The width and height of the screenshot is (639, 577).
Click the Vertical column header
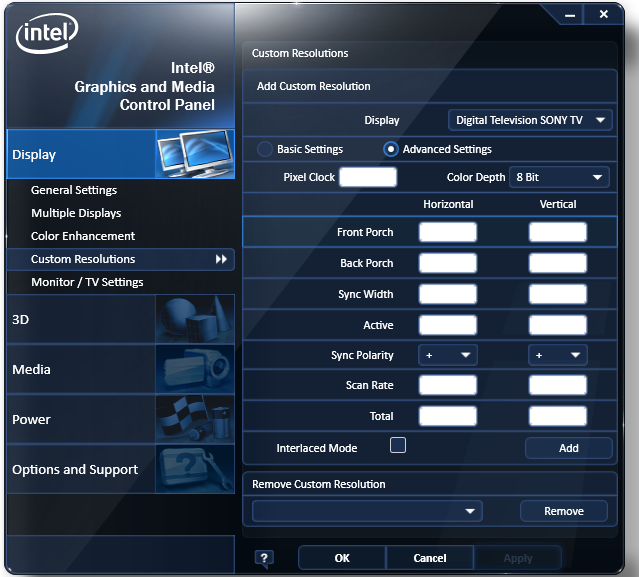click(x=558, y=204)
